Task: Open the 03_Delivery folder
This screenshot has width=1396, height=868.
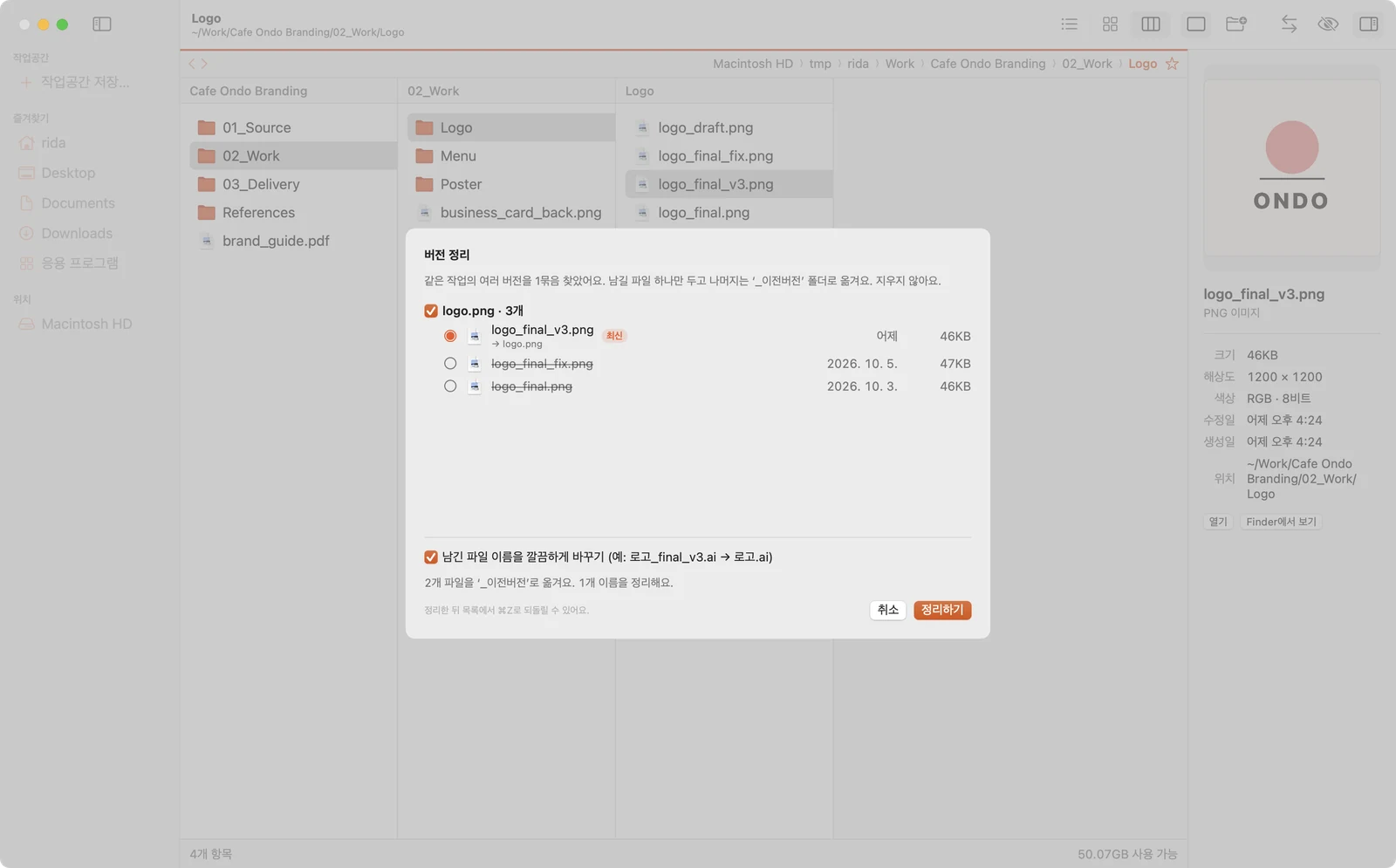Action: click(x=293, y=184)
